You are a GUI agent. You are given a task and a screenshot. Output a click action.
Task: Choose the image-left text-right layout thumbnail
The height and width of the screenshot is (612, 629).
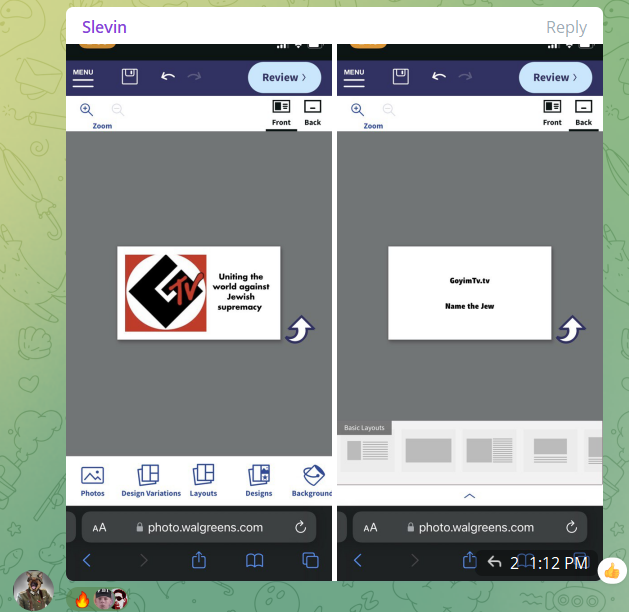pos(367,450)
